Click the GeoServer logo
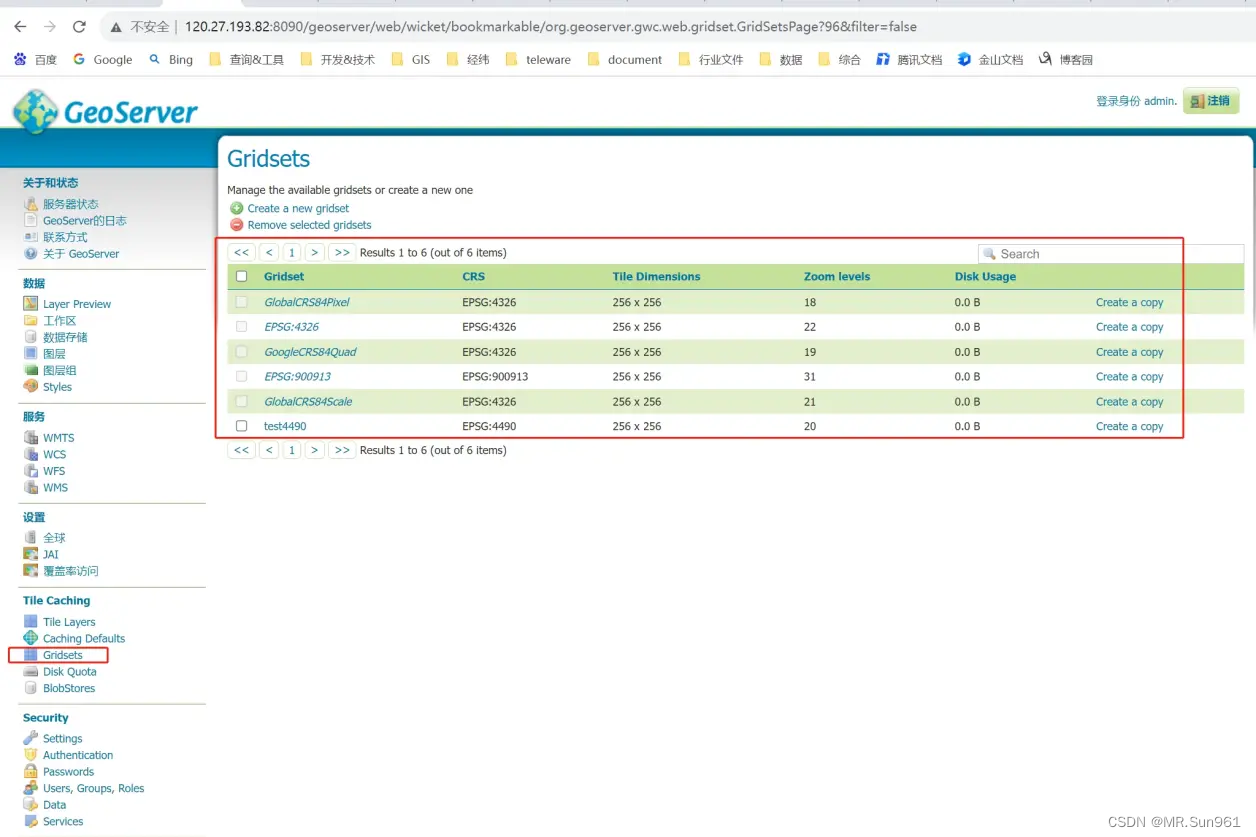Viewport: 1256px width, 837px height. click(105, 112)
